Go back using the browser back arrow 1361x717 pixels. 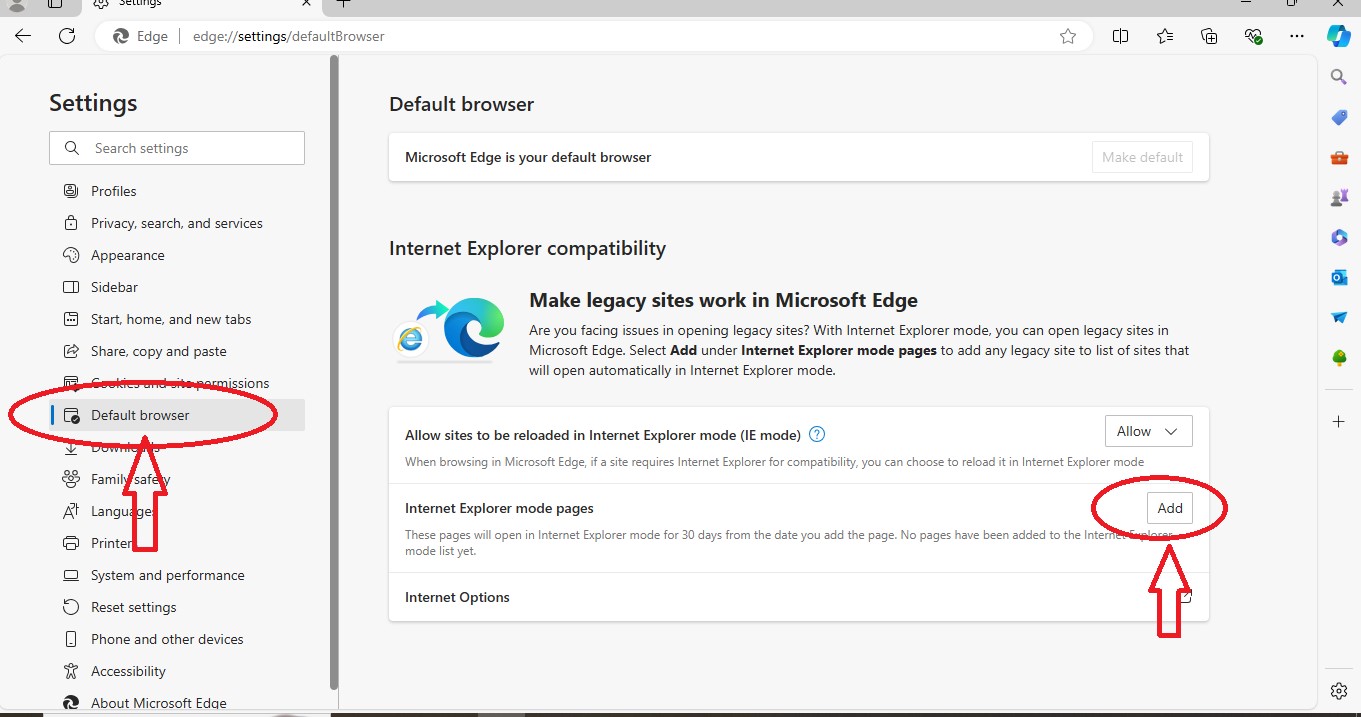(x=23, y=36)
